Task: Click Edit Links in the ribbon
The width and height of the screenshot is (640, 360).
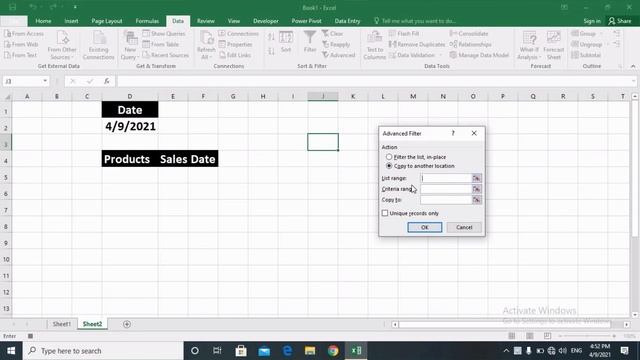Action: click(x=236, y=55)
